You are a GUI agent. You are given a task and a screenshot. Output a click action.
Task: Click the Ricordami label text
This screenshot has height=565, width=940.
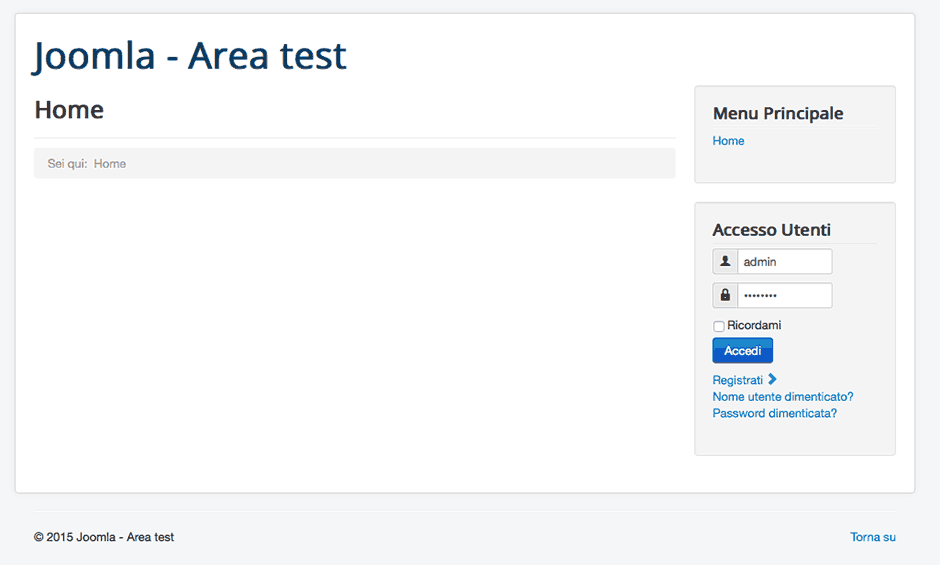pos(754,326)
